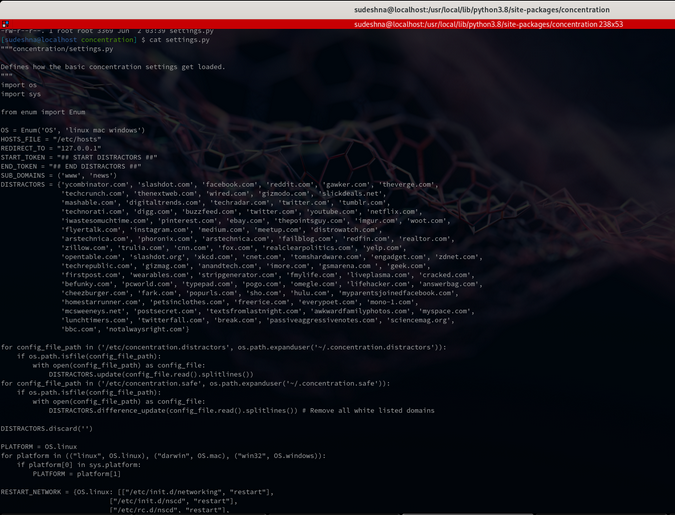The height and width of the screenshot is (515, 675).
Task: Click 'PLATFORM = OS.linux' line
Action: (39, 447)
